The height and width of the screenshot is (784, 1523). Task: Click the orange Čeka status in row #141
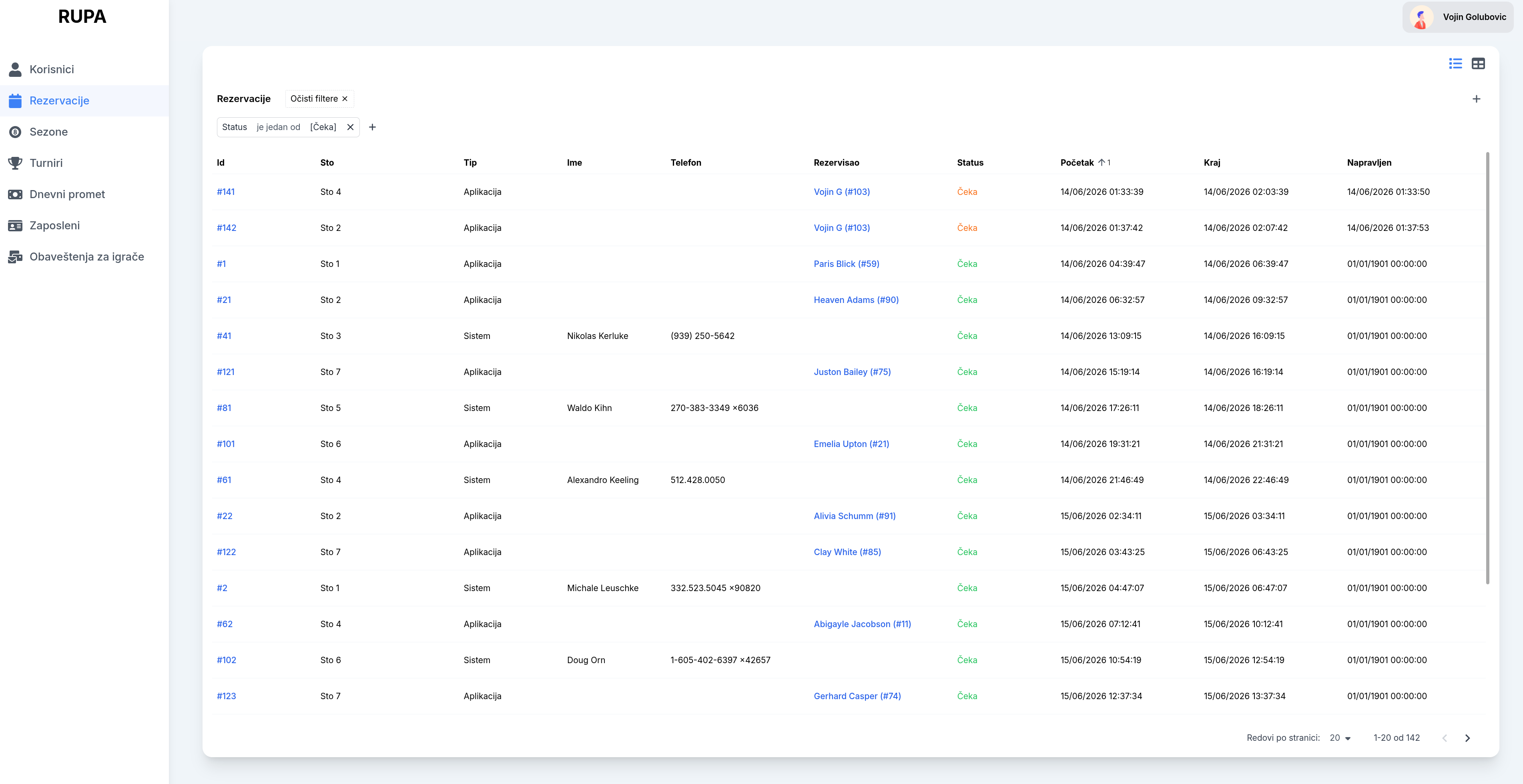click(x=967, y=192)
